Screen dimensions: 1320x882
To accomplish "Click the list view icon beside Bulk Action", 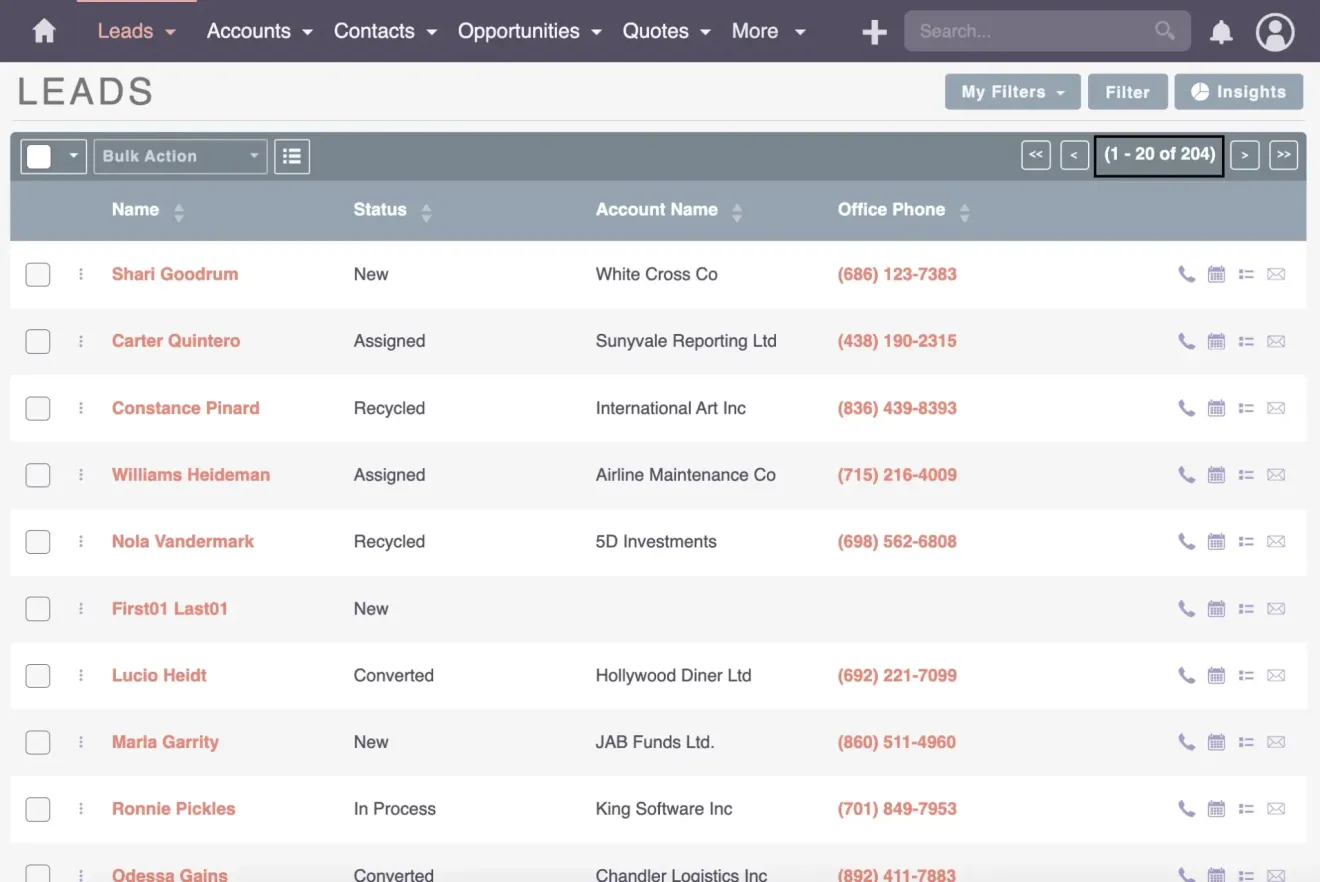I will coord(292,156).
